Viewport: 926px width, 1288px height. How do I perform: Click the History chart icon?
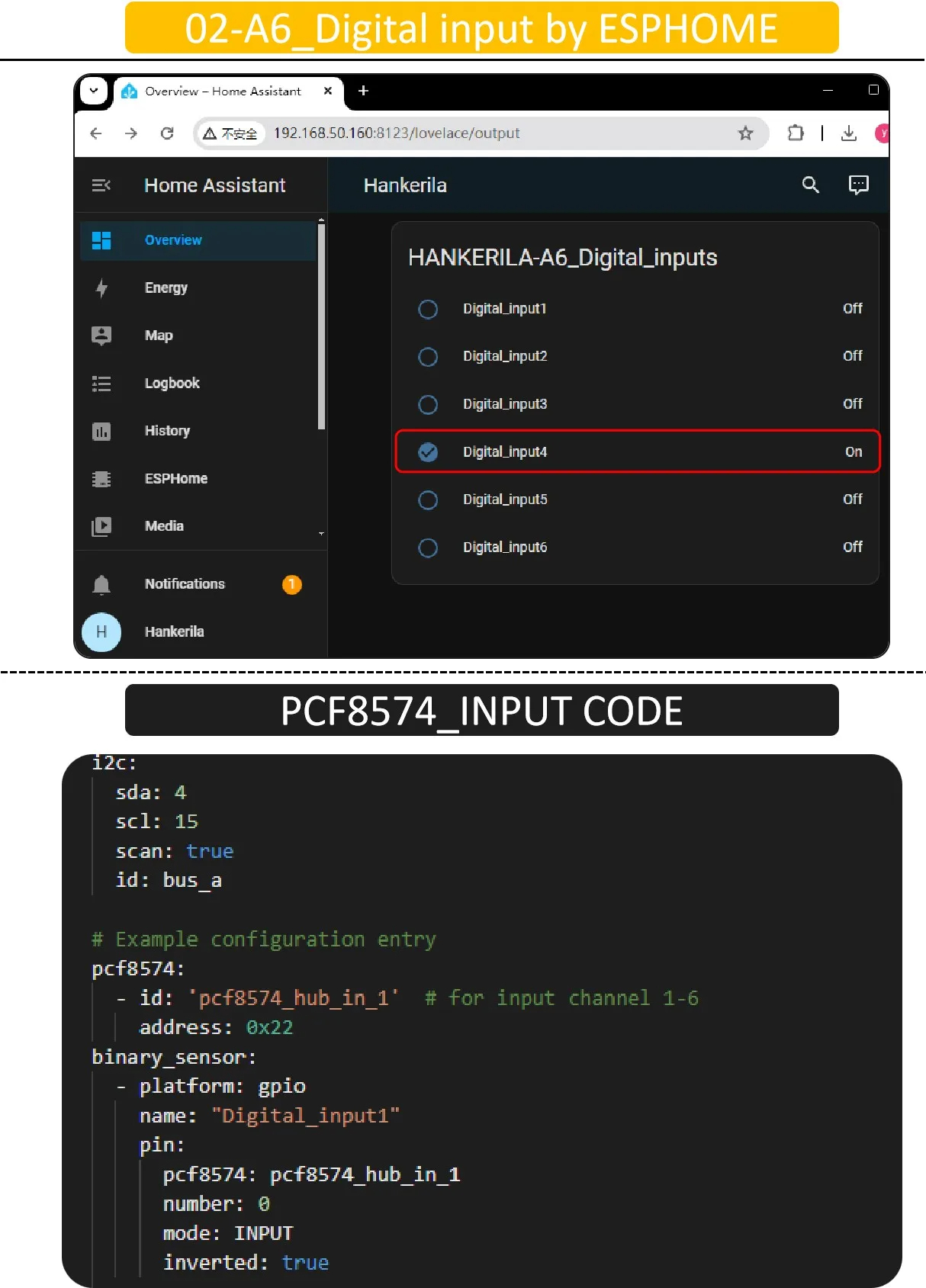point(101,432)
